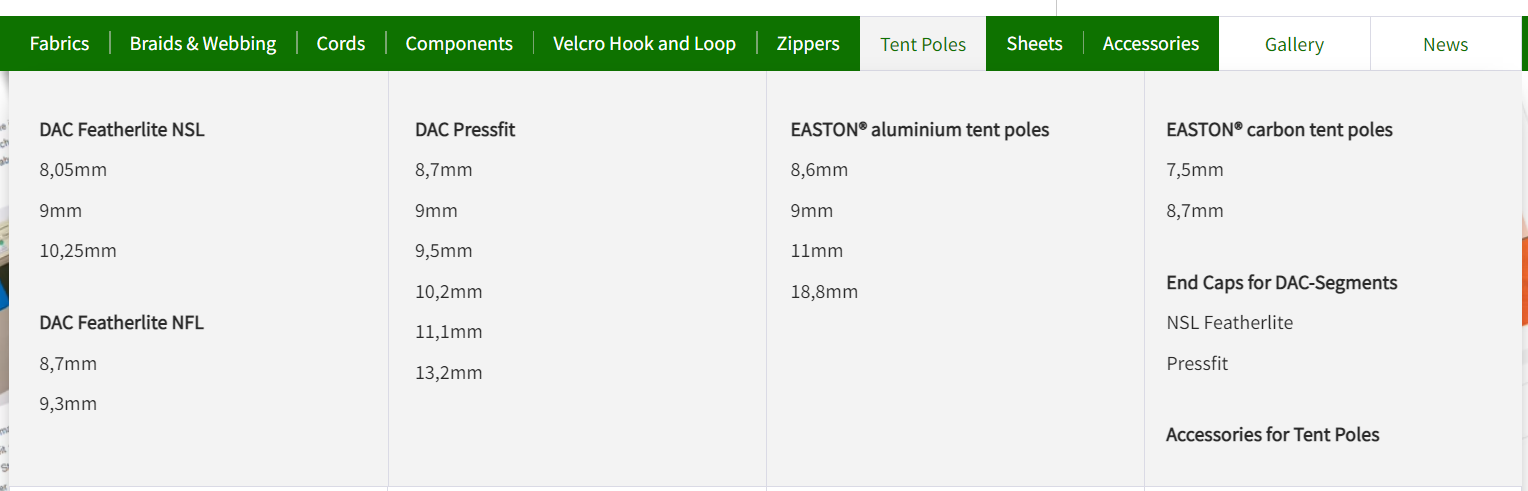Select 18,8mm EASTON aluminium pole
The width and height of the screenshot is (1528, 491).
click(x=824, y=292)
